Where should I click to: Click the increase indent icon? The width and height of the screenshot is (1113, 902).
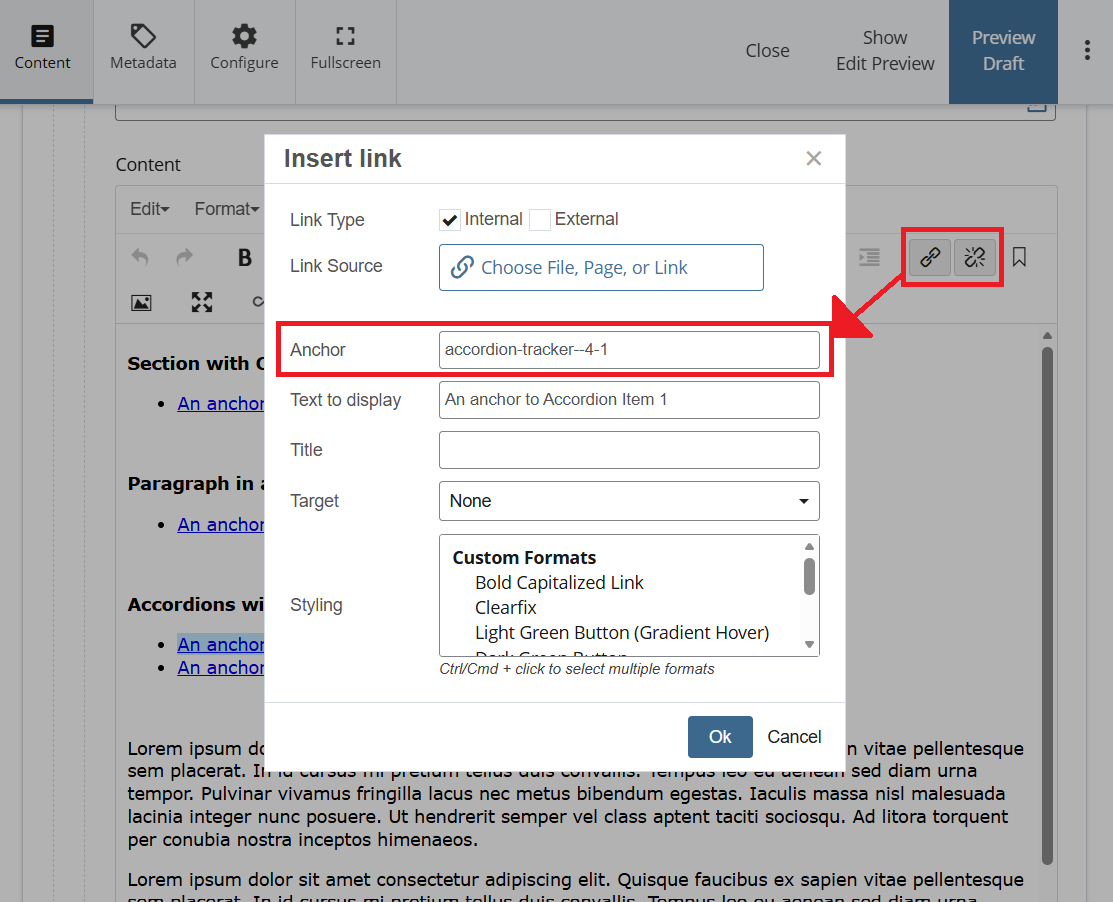(x=869, y=258)
